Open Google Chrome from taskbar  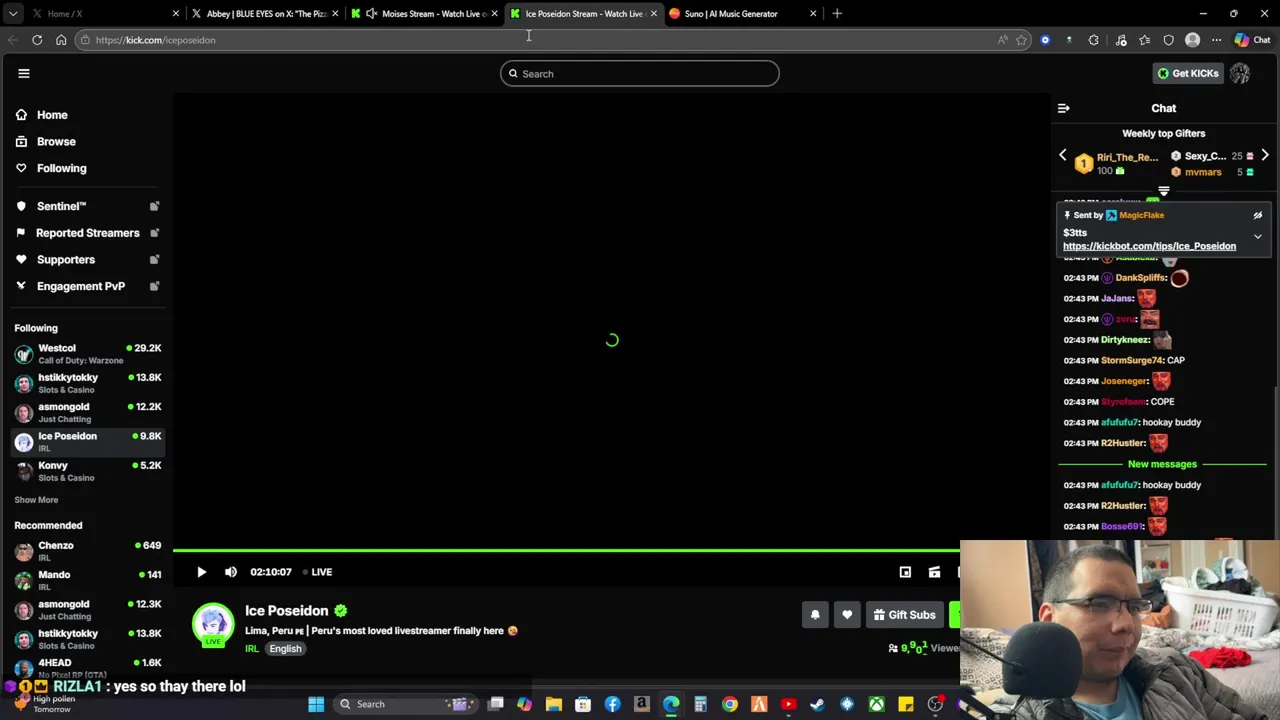pos(730,704)
